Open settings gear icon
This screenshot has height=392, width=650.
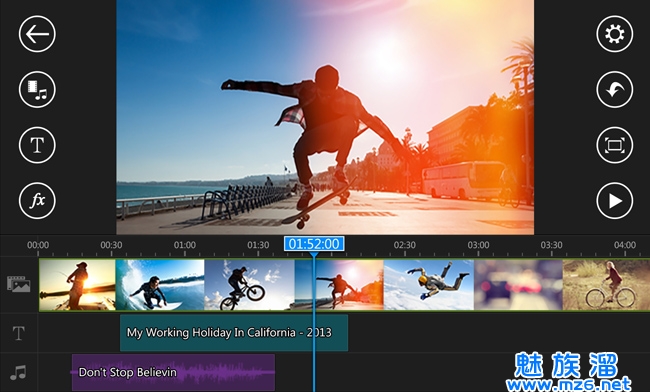(x=615, y=34)
